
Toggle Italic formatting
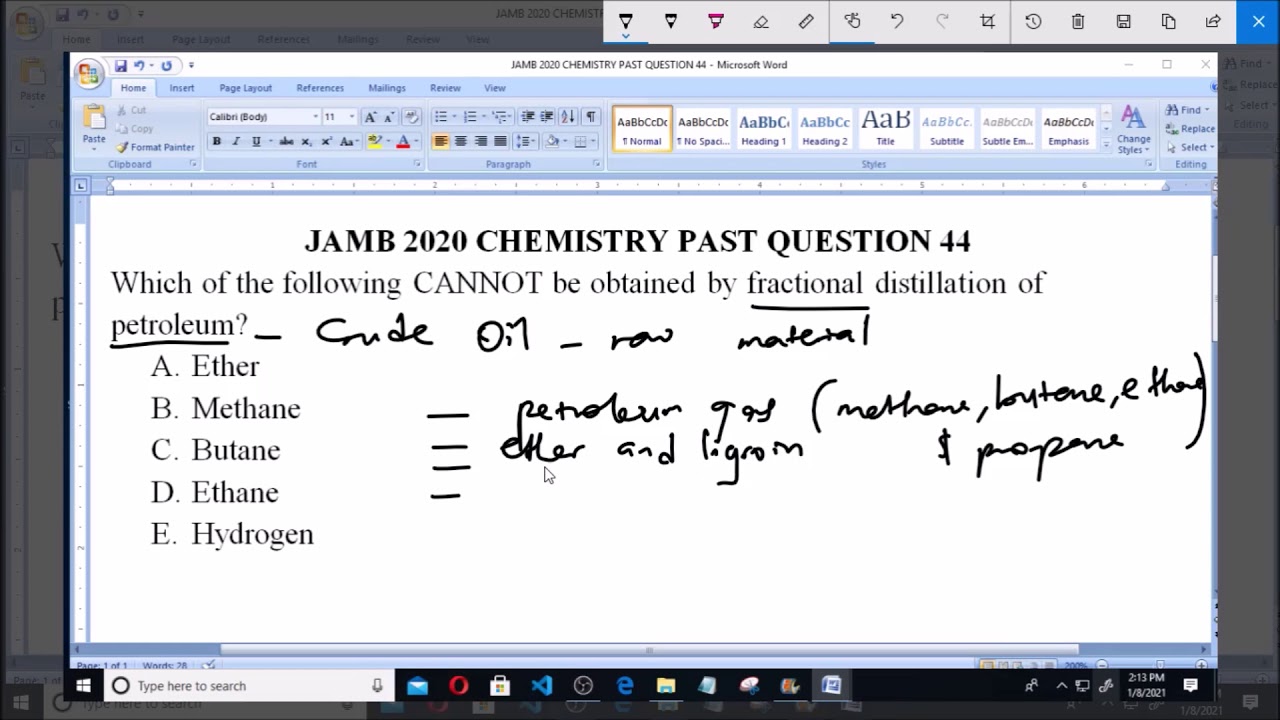point(236,142)
